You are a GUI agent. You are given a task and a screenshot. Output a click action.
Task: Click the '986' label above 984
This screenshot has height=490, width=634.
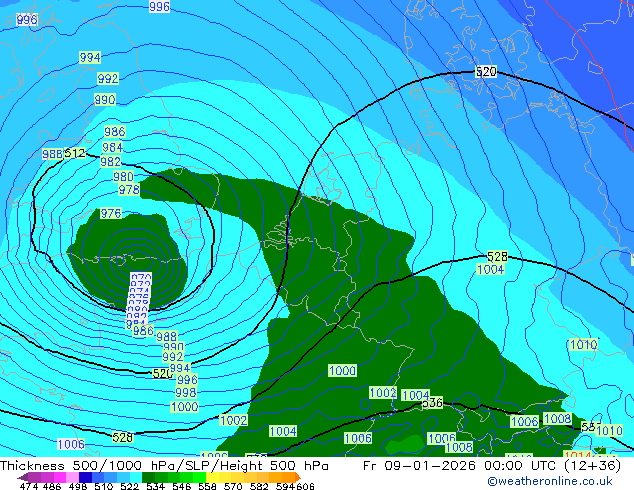click(x=114, y=131)
